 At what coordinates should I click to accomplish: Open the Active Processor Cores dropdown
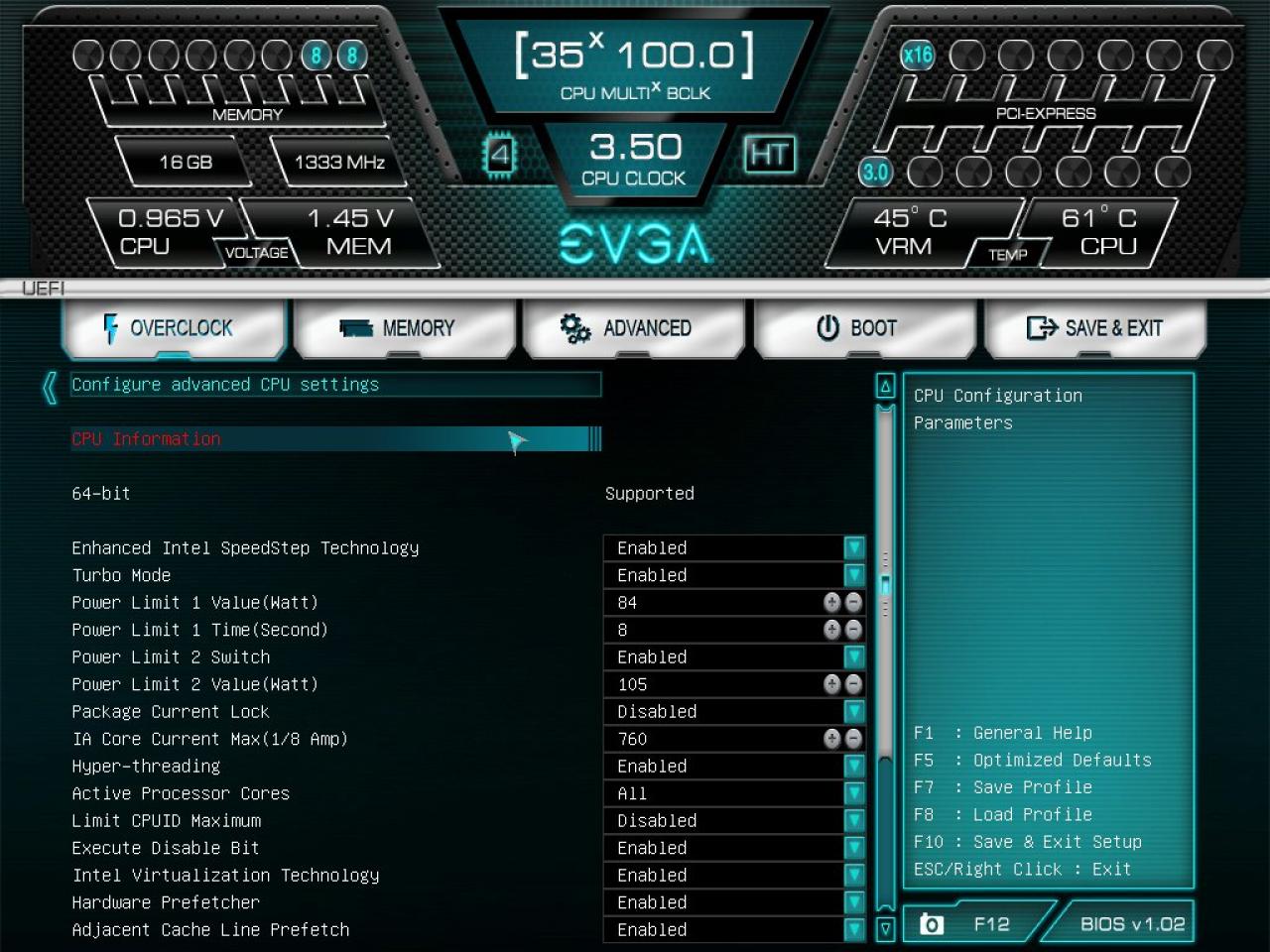click(x=854, y=793)
